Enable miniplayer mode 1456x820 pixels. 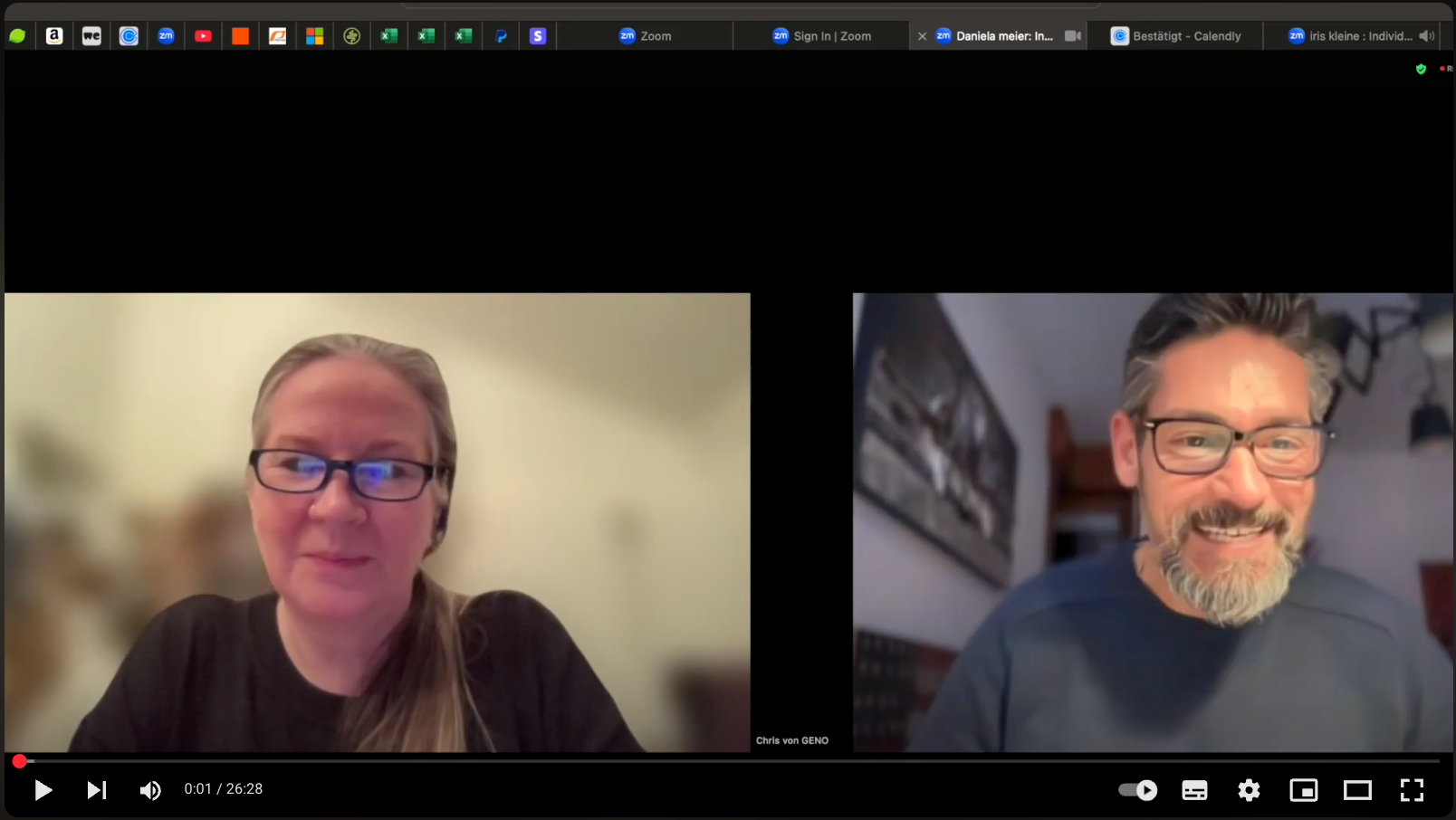1303,790
